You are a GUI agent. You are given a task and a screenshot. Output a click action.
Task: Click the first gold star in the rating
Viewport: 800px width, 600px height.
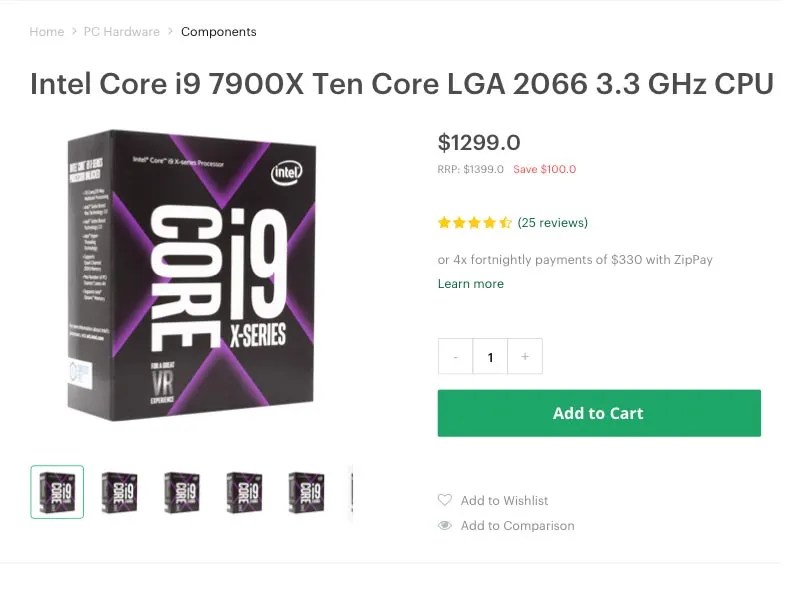[442, 222]
